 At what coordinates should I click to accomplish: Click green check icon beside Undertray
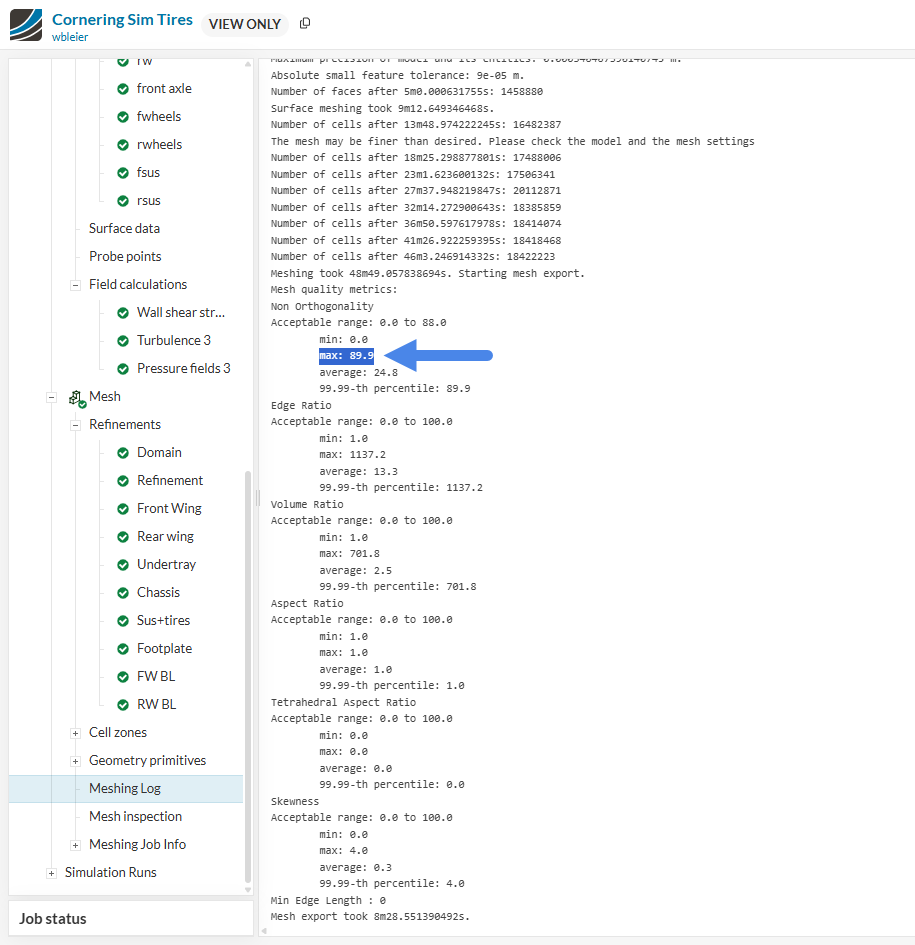123,565
